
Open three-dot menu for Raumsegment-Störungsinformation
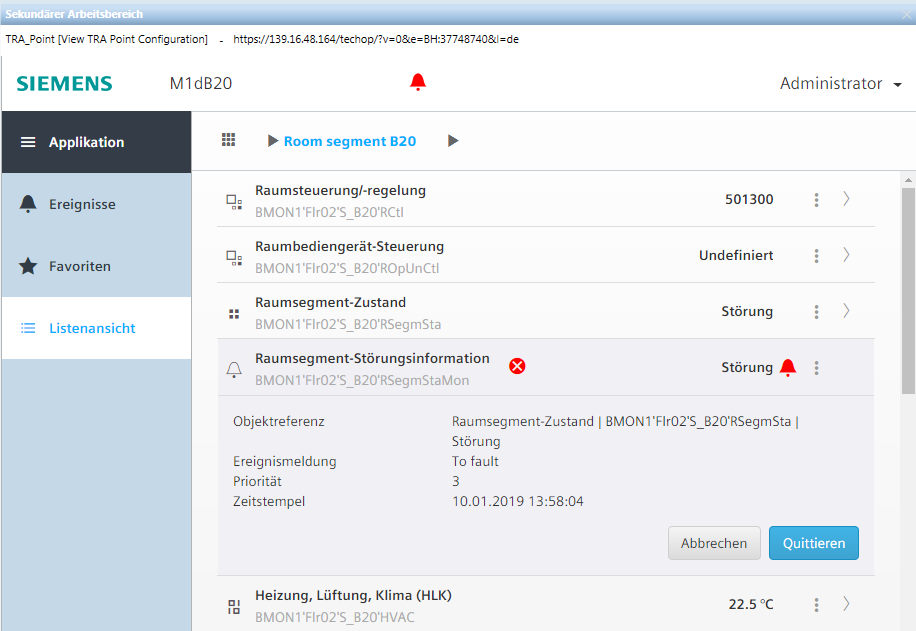[x=816, y=368]
